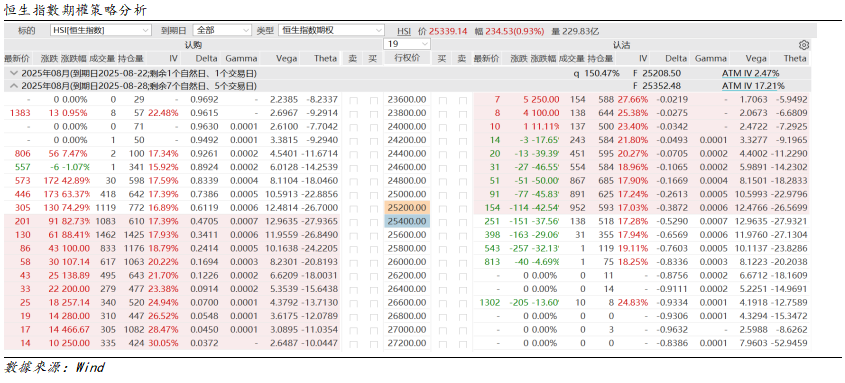Image resolution: width=845 pixels, height=383 pixels.
Task: Select the highlighted strike price 25400.00
Action: click(x=407, y=221)
